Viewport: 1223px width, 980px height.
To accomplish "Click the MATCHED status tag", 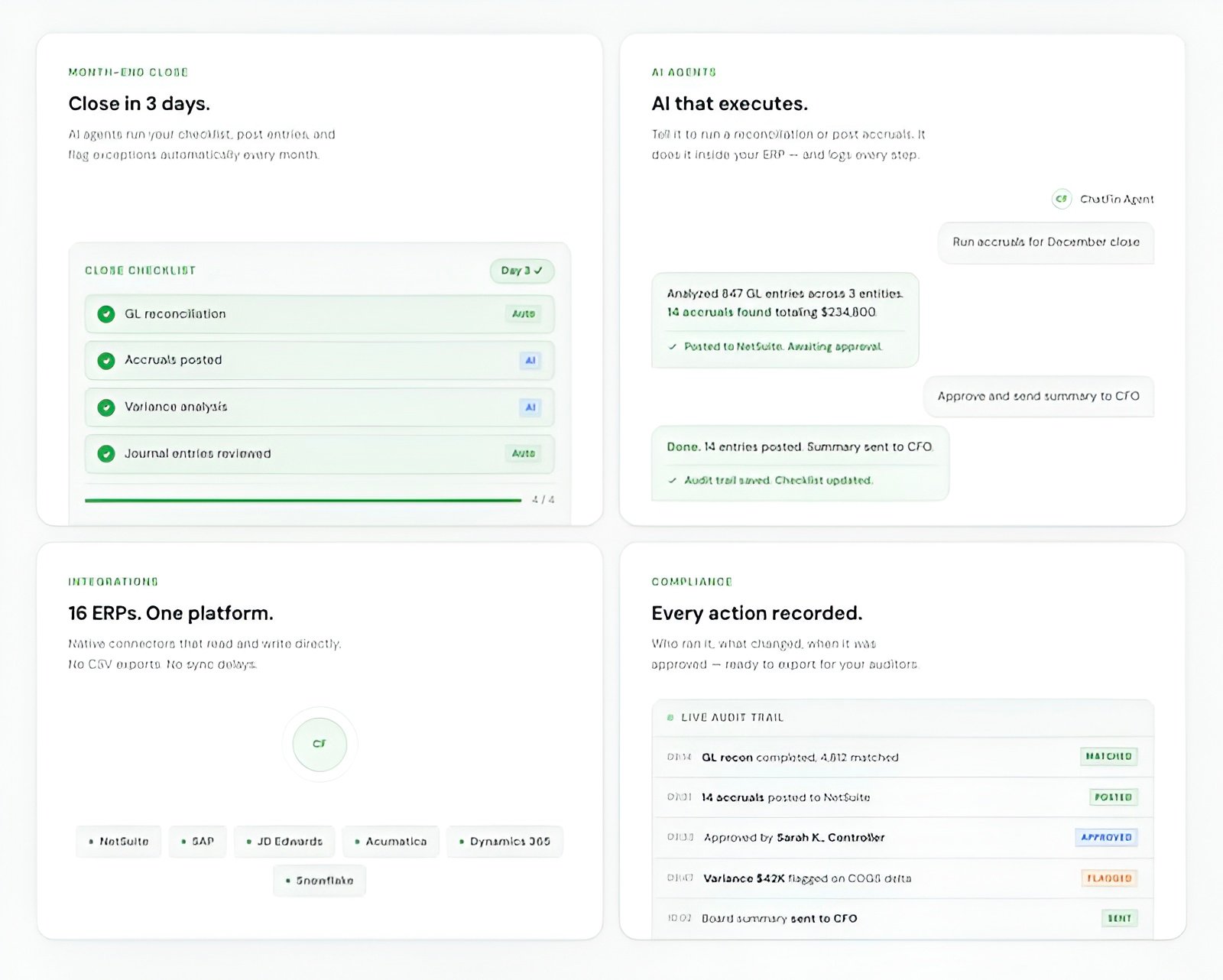I will (x=1108, y=757).
